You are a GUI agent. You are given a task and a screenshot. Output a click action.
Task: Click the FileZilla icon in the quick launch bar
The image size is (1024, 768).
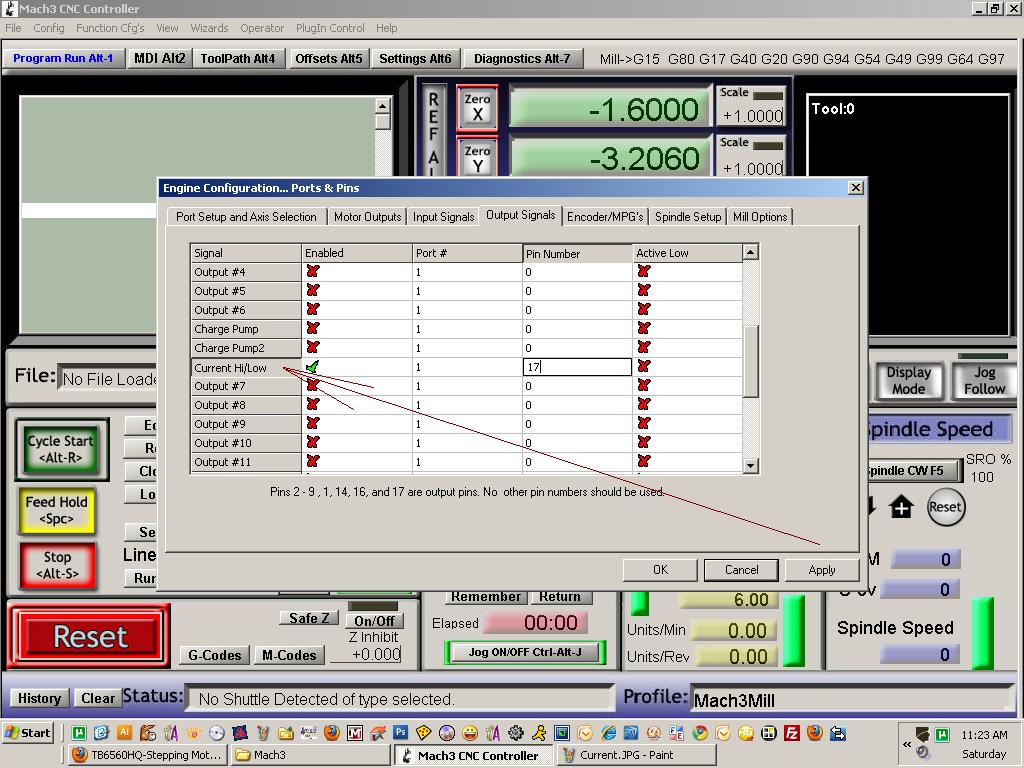point(792,733)
